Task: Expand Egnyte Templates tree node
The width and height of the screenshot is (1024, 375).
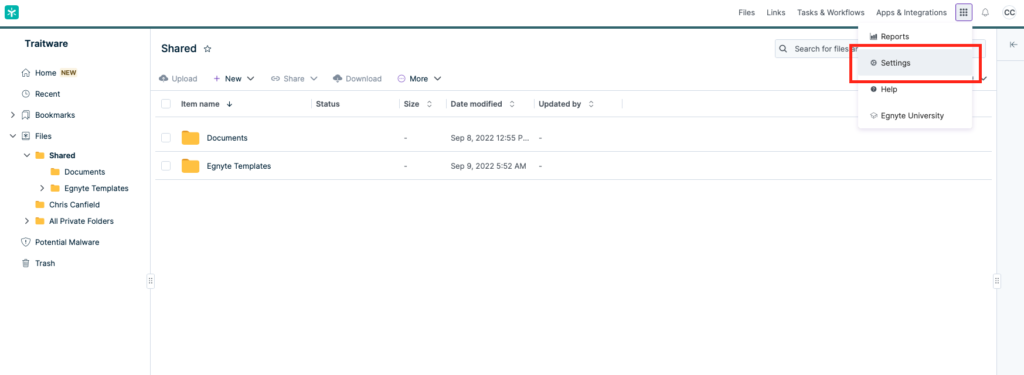Action: click(x=42, y=188)
